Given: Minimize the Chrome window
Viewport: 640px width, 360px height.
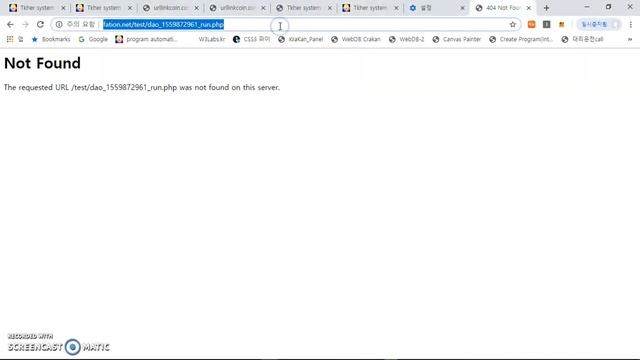Looking at the screenshot, I should (587, 7).
